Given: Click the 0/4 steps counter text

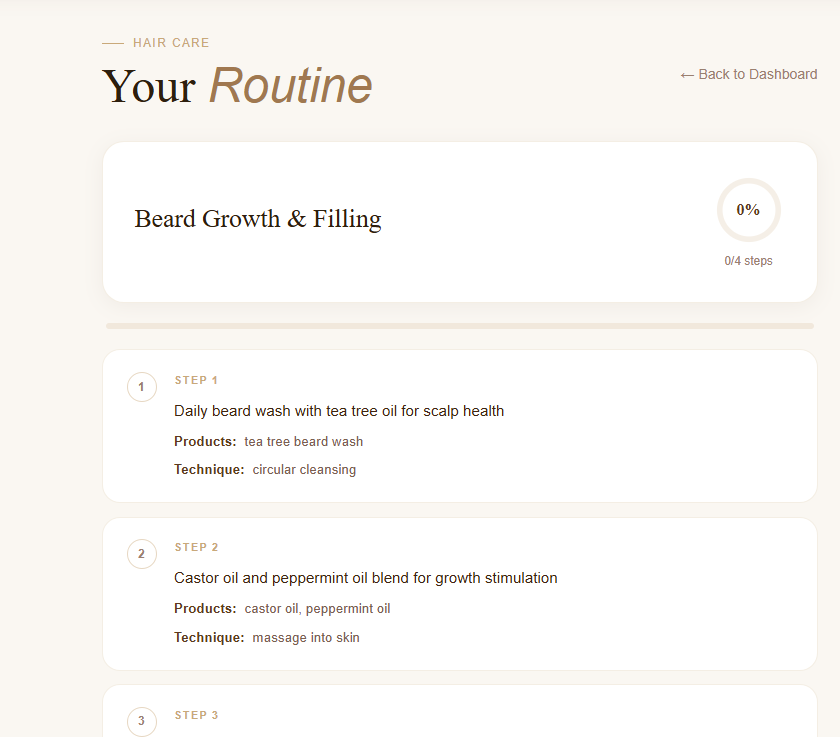Looking at the screenshot, I should tap(748, 261).
